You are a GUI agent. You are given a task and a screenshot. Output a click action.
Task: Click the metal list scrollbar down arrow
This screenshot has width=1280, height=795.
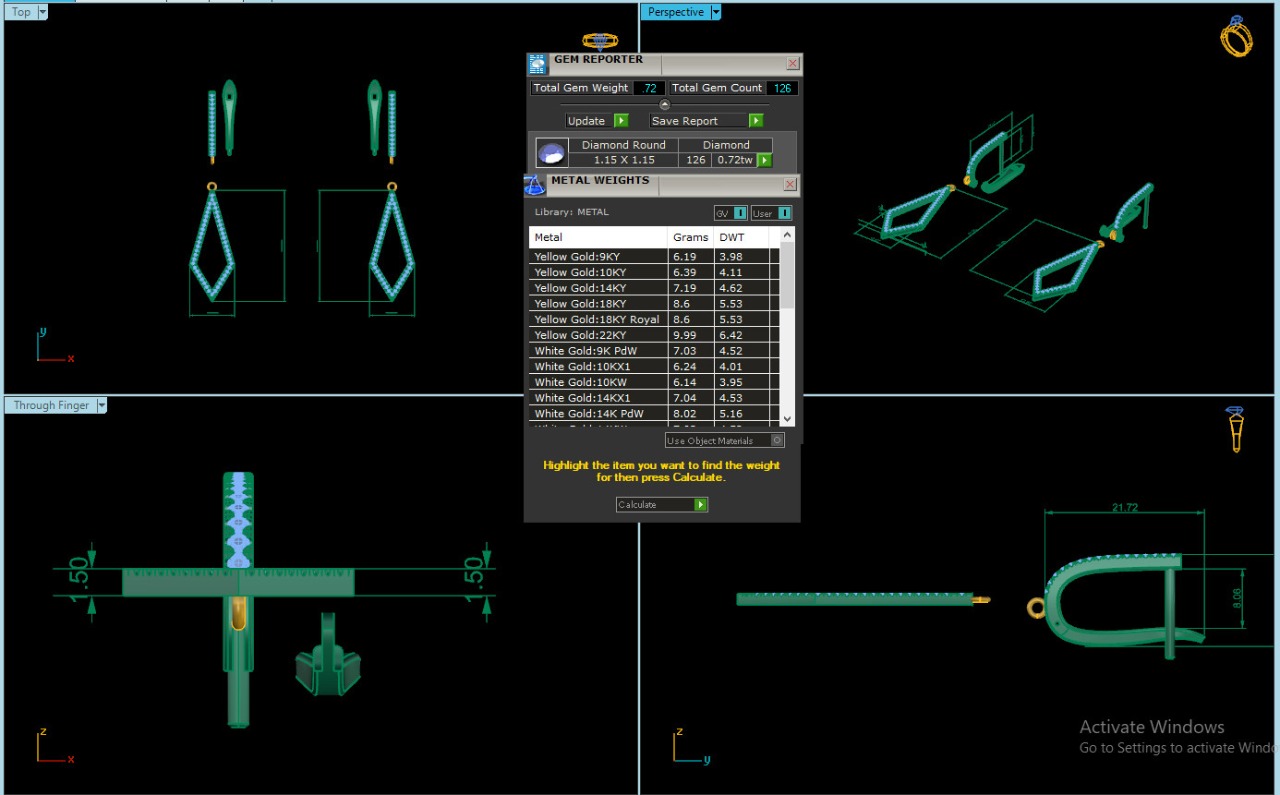[787, 419]
